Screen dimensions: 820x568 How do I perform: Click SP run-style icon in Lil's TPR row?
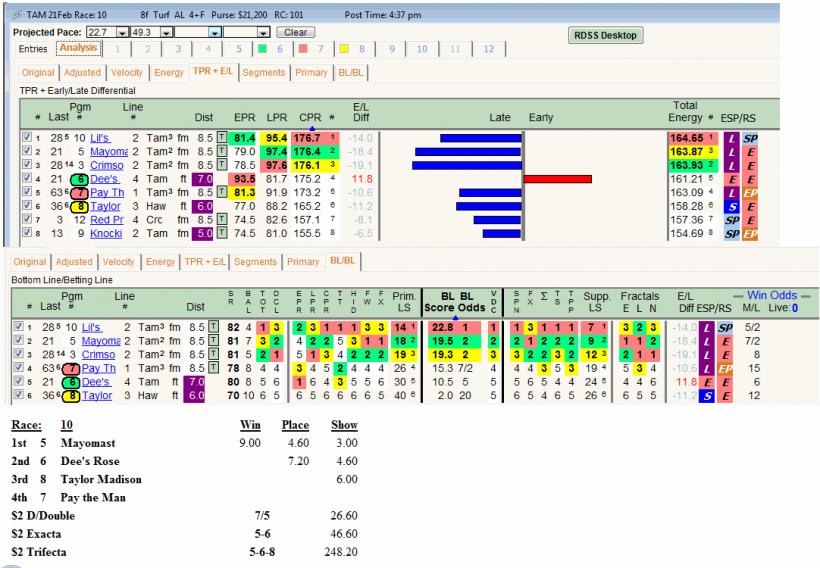click(x=750, y=138)
